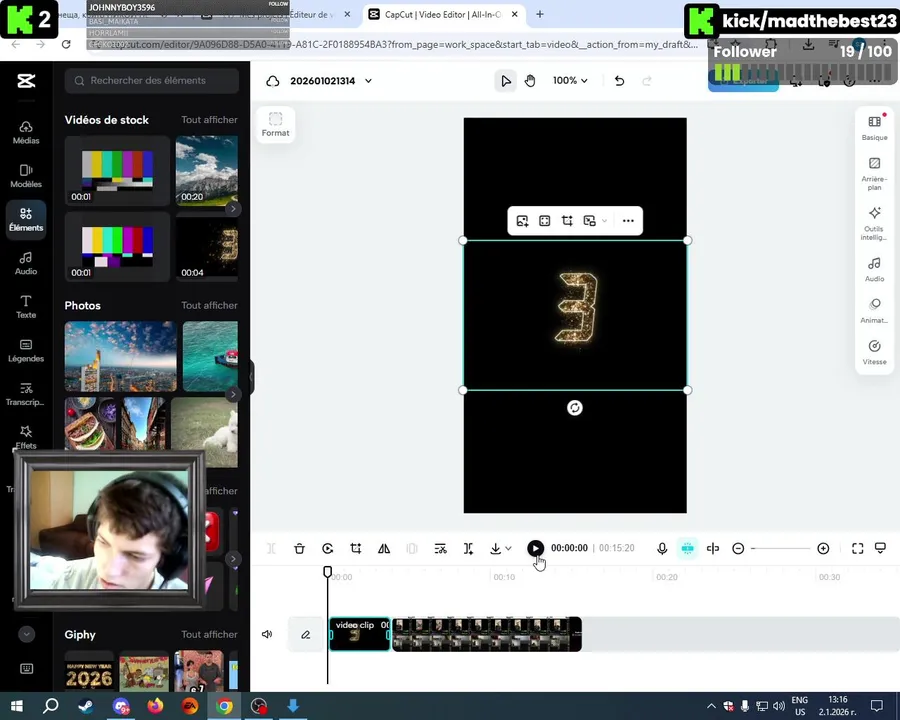Adjust the timeline zoom slider
The width and height of the screenshot is (900, 720).
781,548
